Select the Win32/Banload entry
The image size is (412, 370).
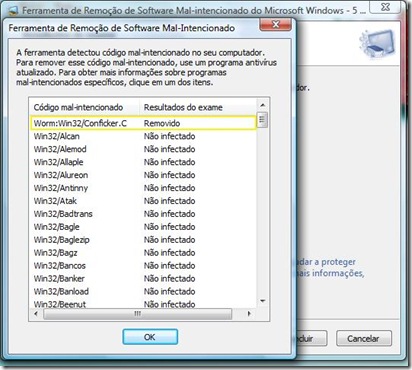(61, 292)
